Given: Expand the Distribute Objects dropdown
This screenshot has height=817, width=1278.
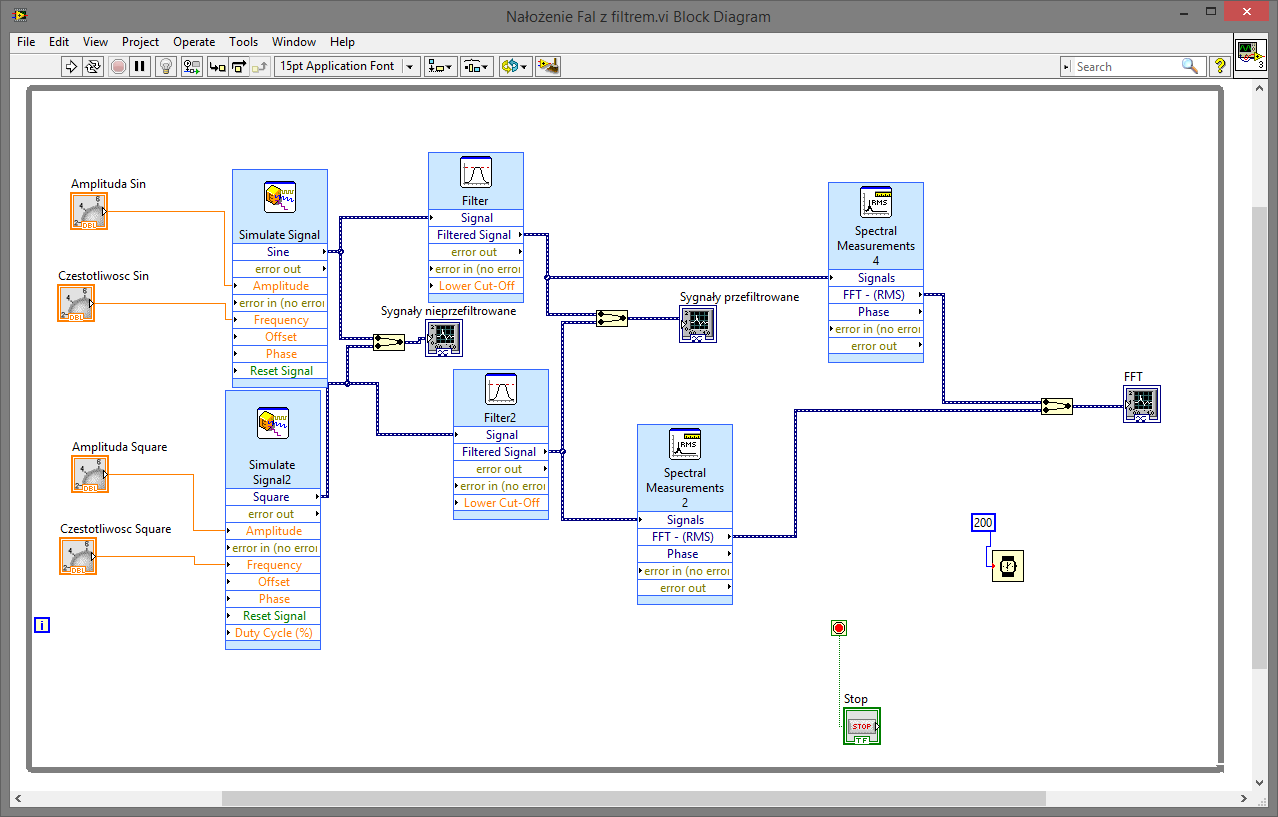Looking at the screenshot, I should click(476, 67).
